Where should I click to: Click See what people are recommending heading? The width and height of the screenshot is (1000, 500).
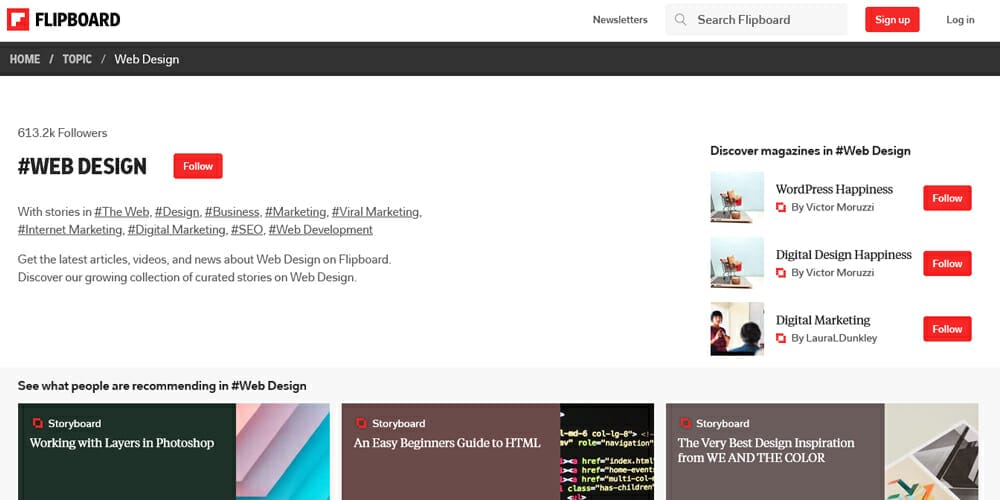(162, 386)
